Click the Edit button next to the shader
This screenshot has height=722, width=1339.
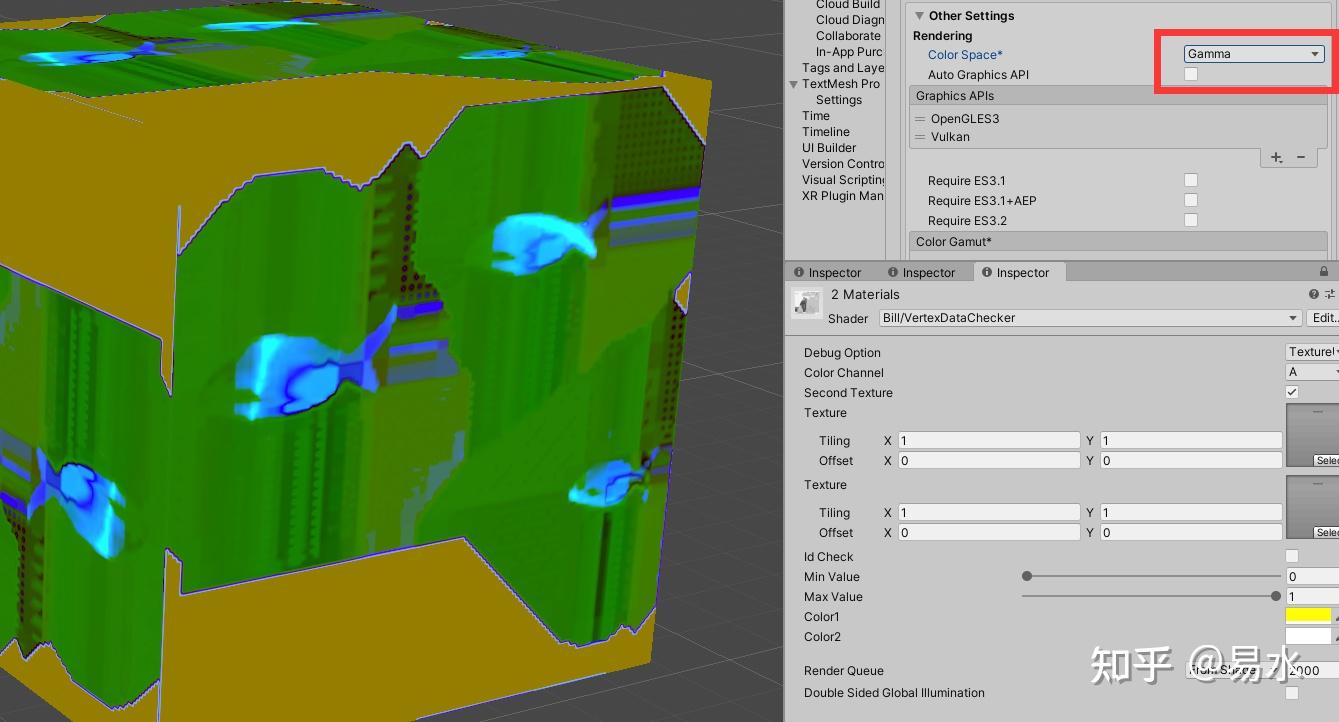tap(1324, 318)
